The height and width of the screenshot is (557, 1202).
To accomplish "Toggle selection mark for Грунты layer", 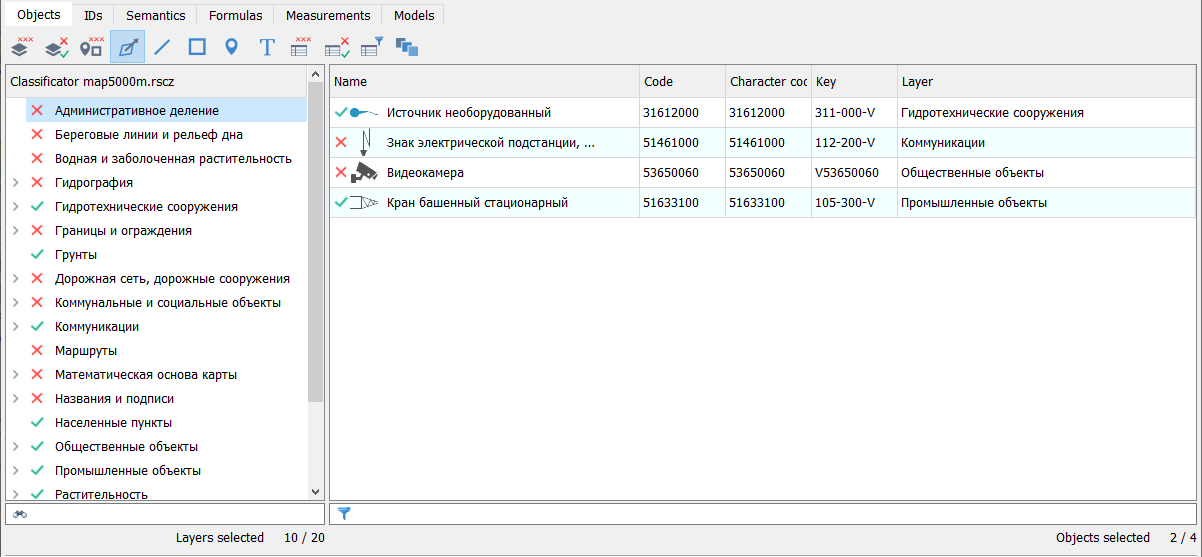I will (x=37, y=255).
